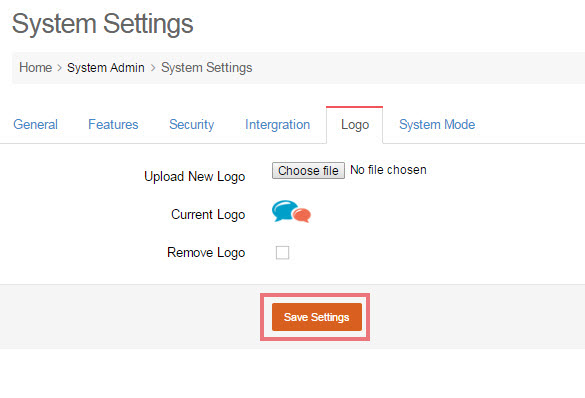Open System Admin breadcrumb link

106,68
